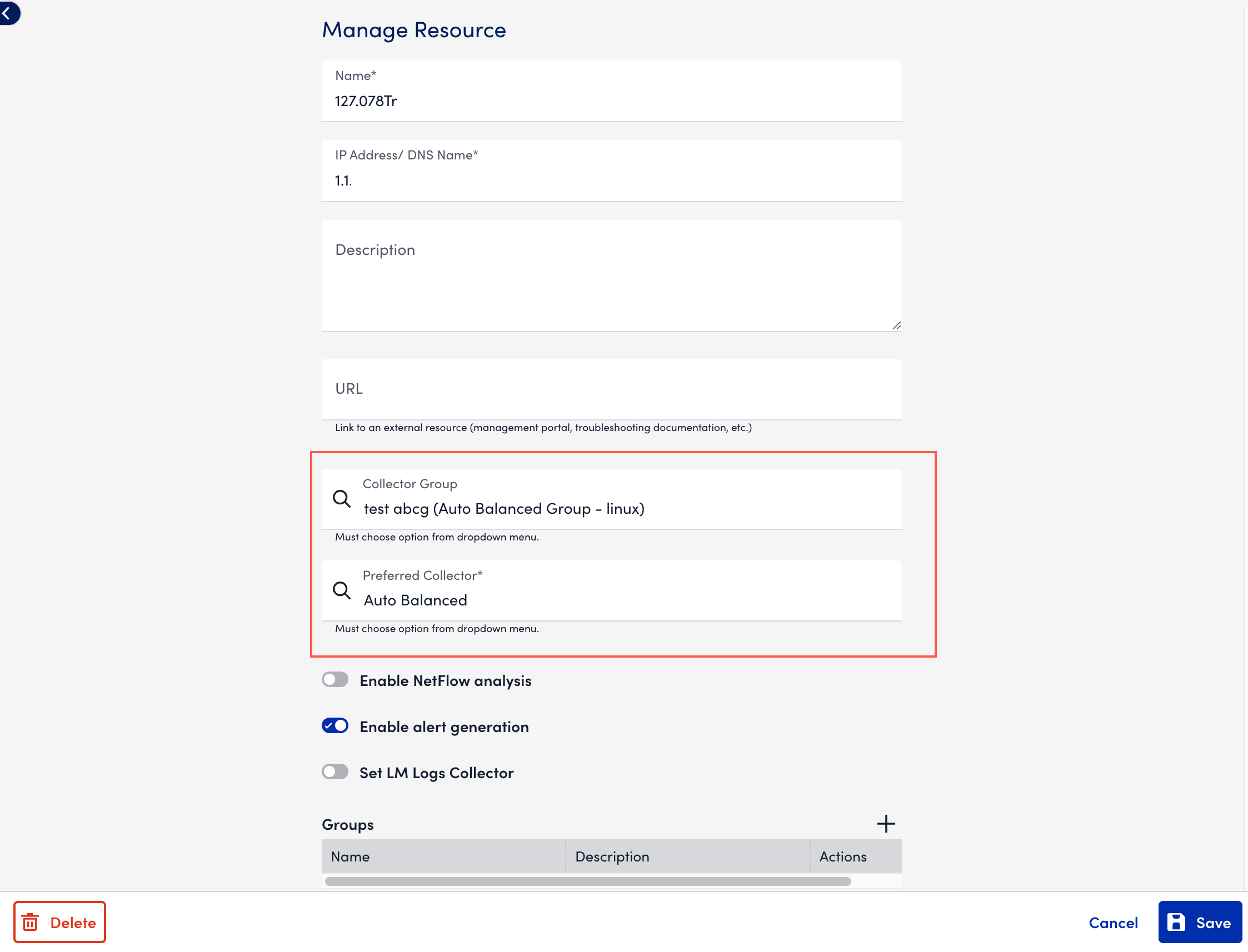
Task: Click the IP Address/DNS Name field
Action: pyautogui.click(x=612, y=171)
